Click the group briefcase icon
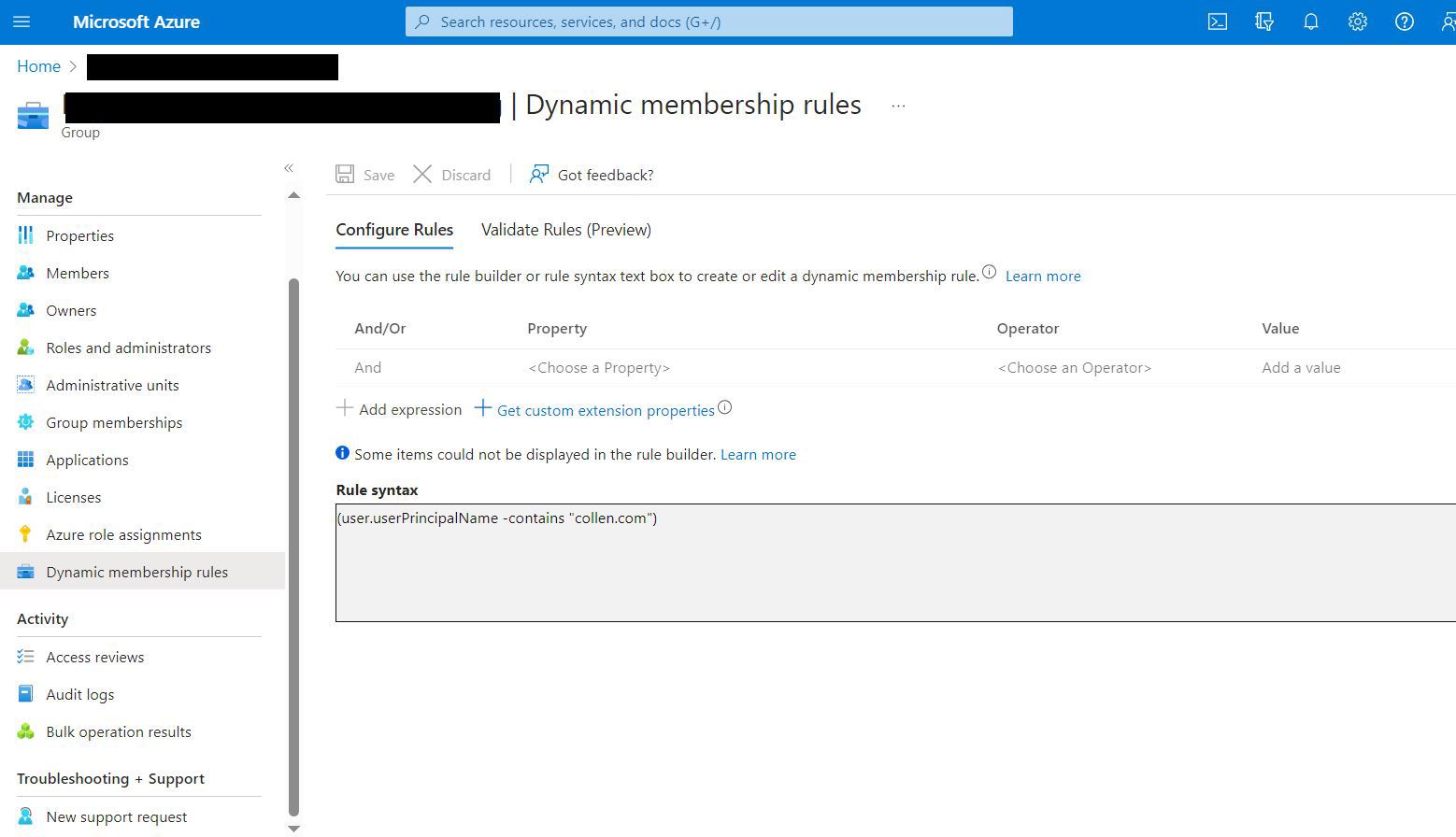Screen dimensions: 1456x837 (33, 117)
